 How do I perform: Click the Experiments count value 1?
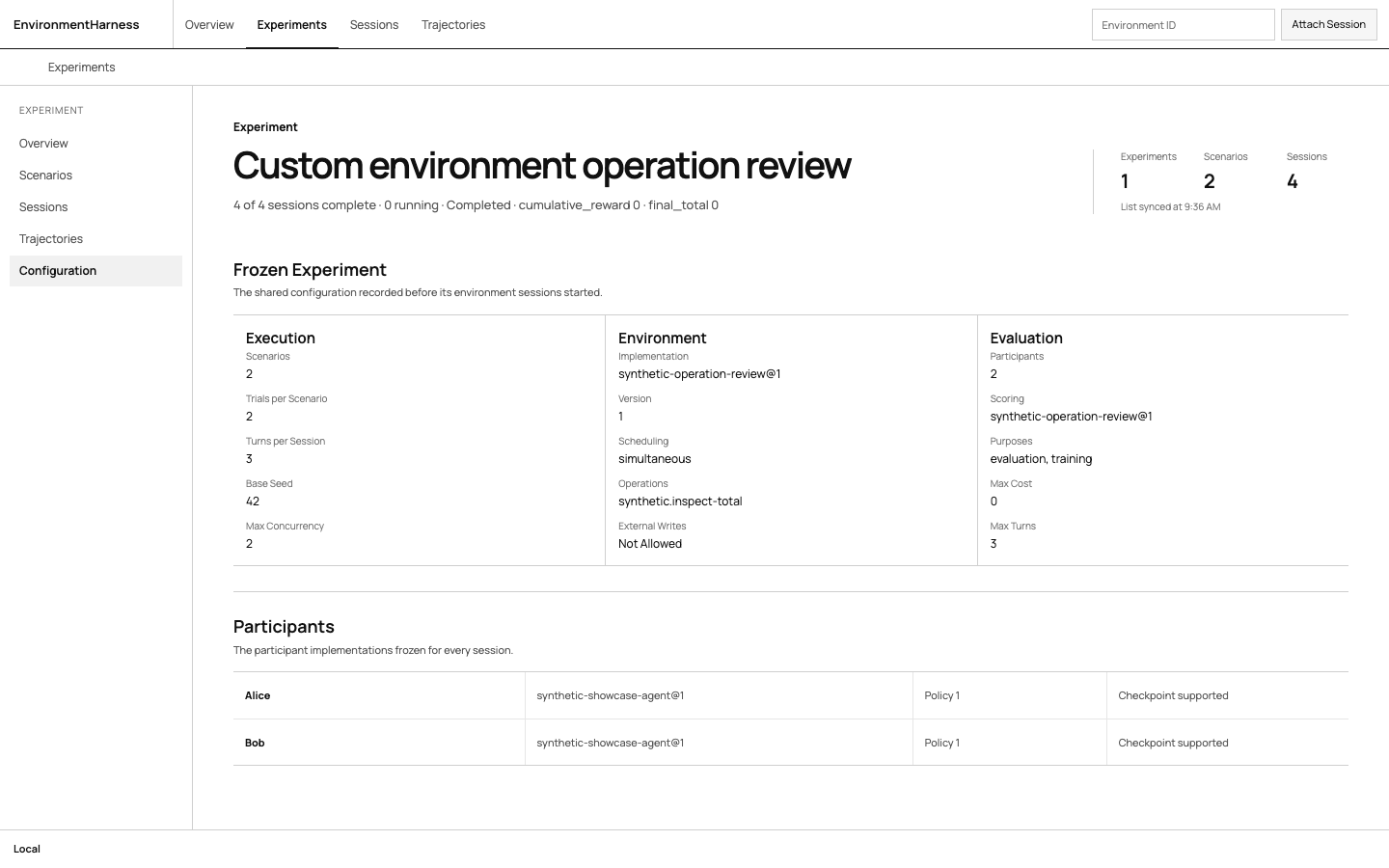coord(1125,181)
